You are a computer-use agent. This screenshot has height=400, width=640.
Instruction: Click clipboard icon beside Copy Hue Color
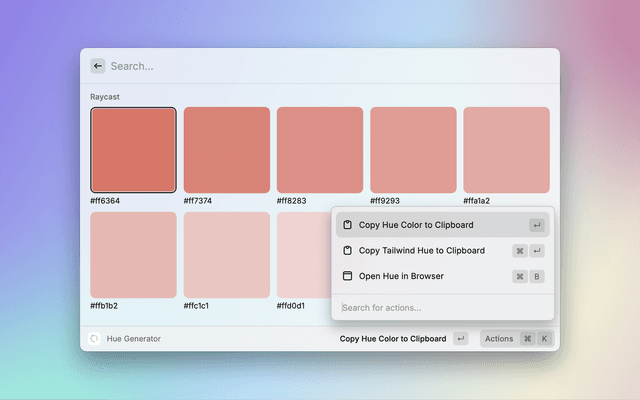(347, 225)
